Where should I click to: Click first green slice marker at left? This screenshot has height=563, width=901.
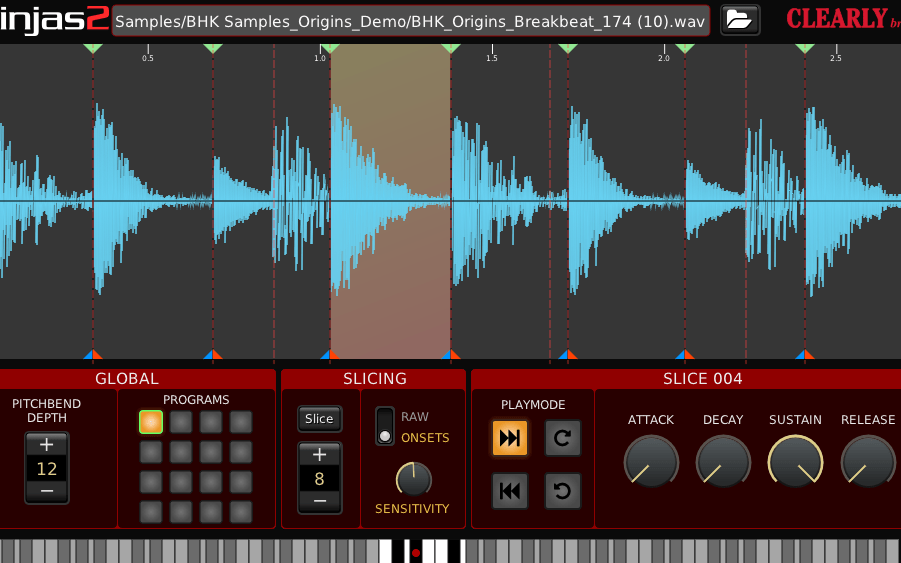click(x=93, y=49)
